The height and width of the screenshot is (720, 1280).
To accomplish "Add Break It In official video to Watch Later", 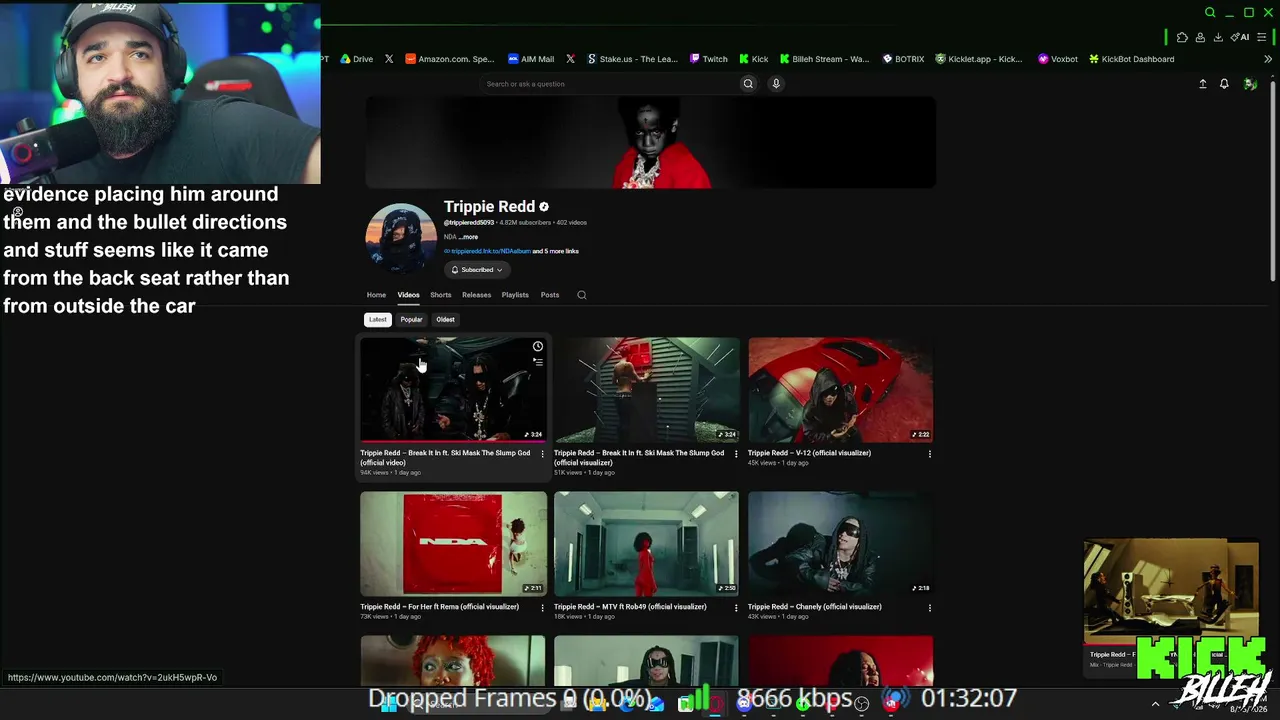I will (538, 346).
